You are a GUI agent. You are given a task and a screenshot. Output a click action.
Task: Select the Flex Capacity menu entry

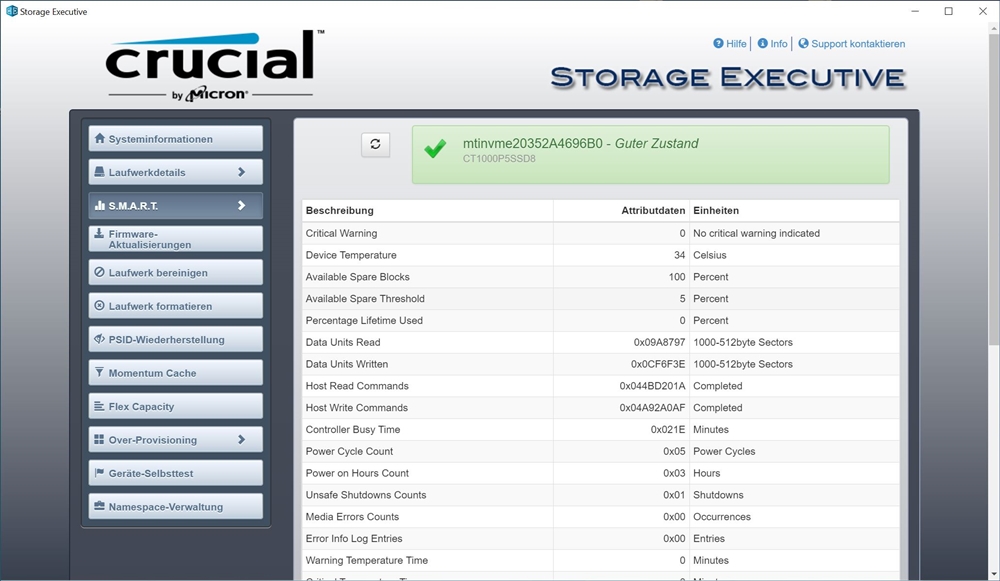point(175,406)
